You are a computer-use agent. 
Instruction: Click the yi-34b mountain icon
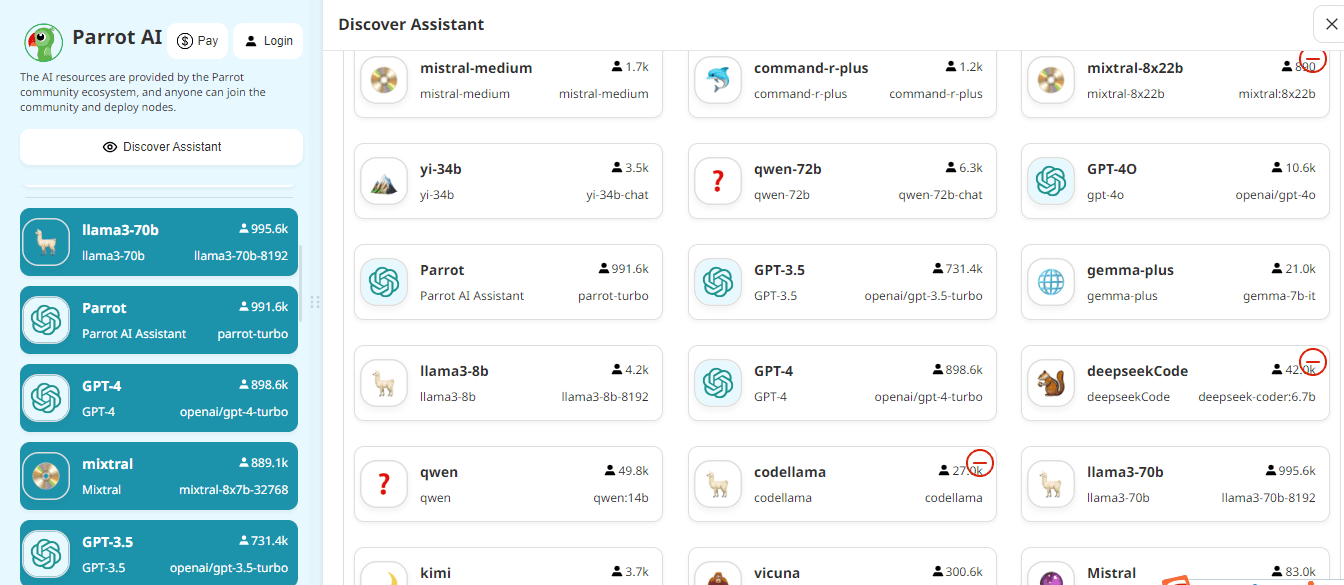click(x=384, y=182)
